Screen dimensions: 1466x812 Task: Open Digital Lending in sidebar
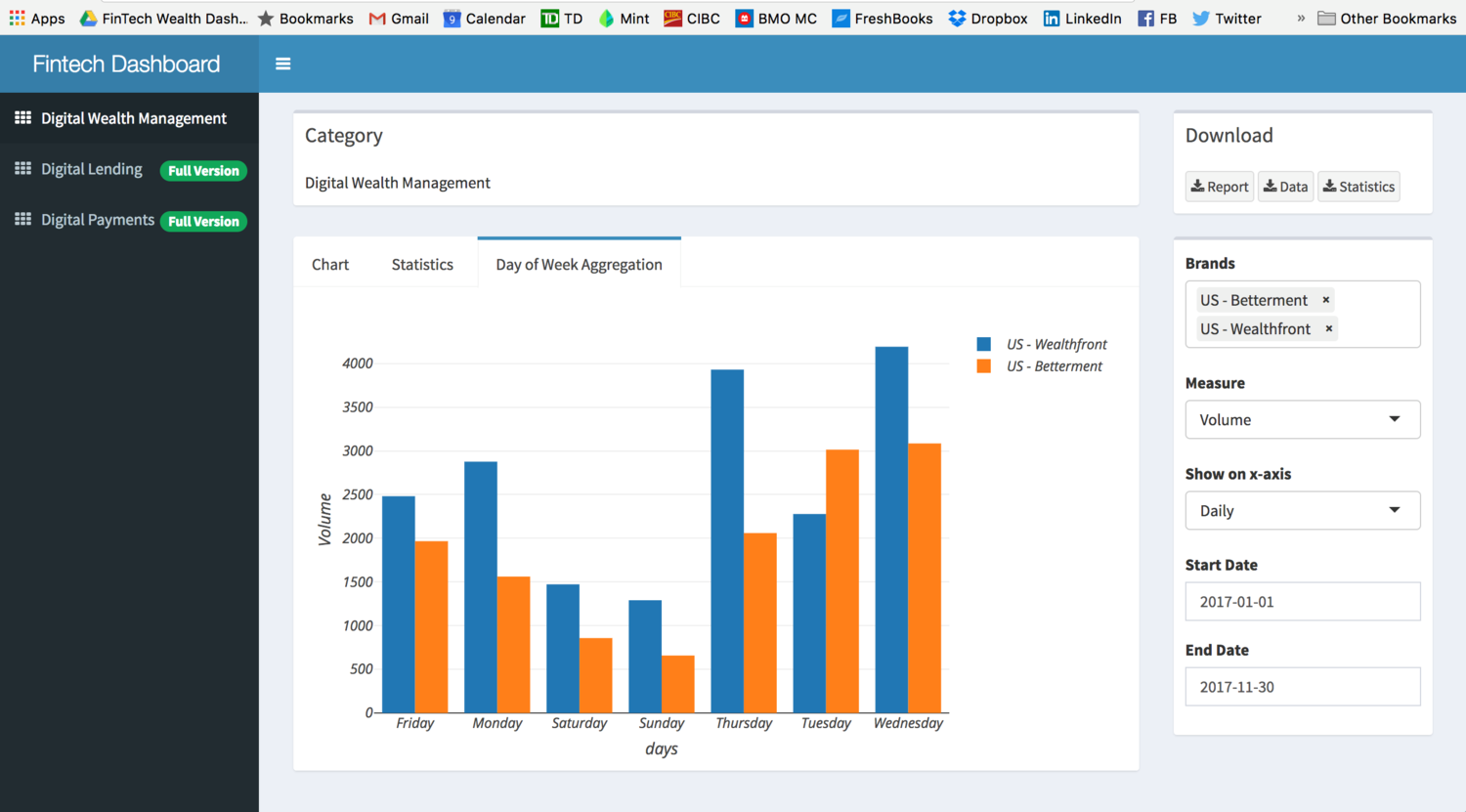[x=92, y=169]
